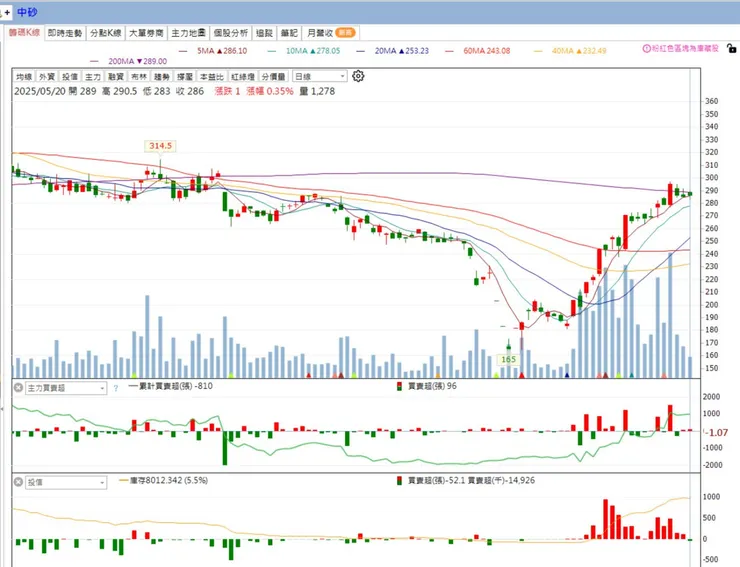Toggle the 外資 overlay button
Screen dimensions: 740x567
click(x=47, y=76)
